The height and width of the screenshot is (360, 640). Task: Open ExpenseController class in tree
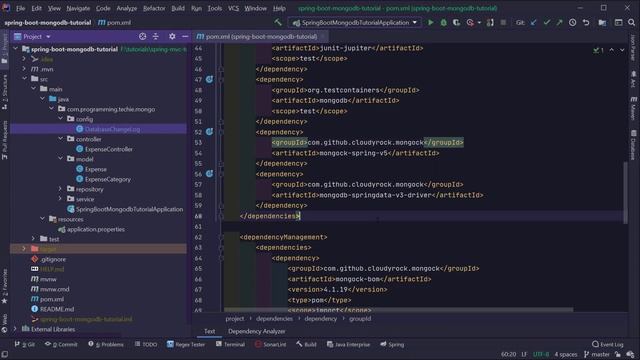pyautogui.click(x=109, y=149)
